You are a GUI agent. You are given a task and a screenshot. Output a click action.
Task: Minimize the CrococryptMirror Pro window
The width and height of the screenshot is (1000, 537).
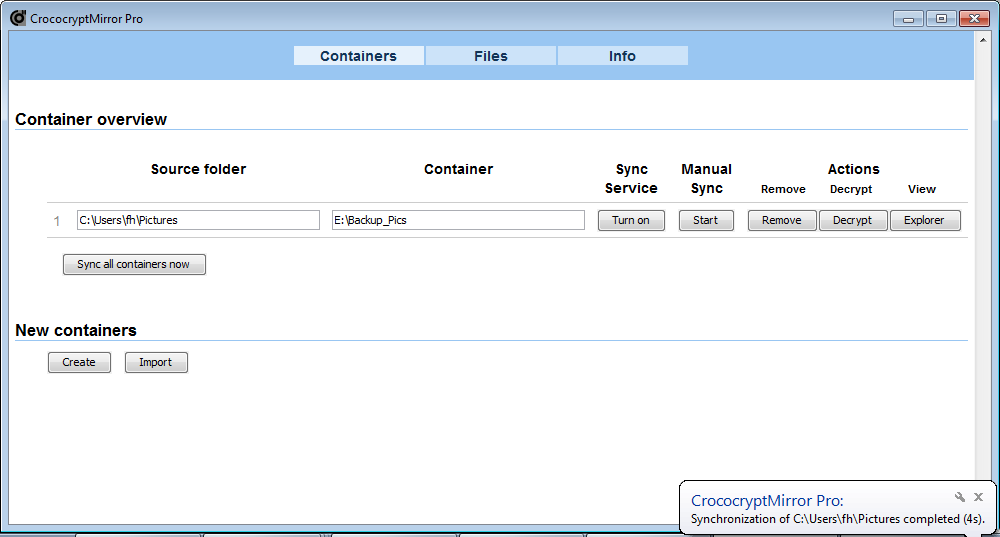pyautogui.click(x=909, y=18)
